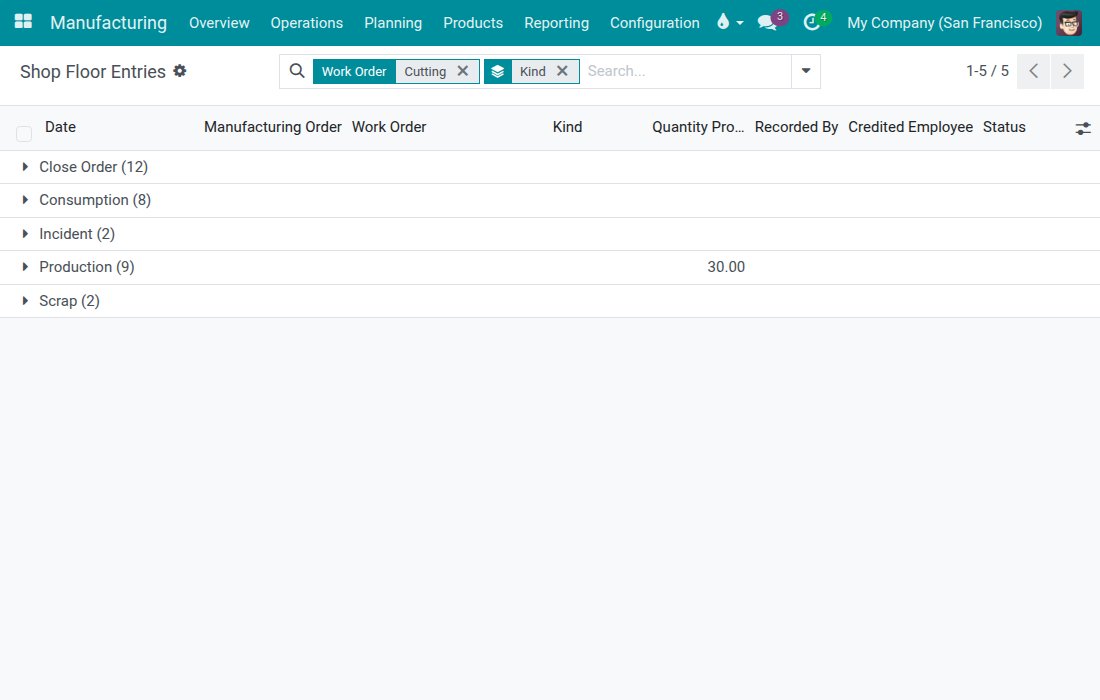The width and height of the screenshot is (1100, 700).
Task: Go to the next page arrow
Action: pos(1067,71)
